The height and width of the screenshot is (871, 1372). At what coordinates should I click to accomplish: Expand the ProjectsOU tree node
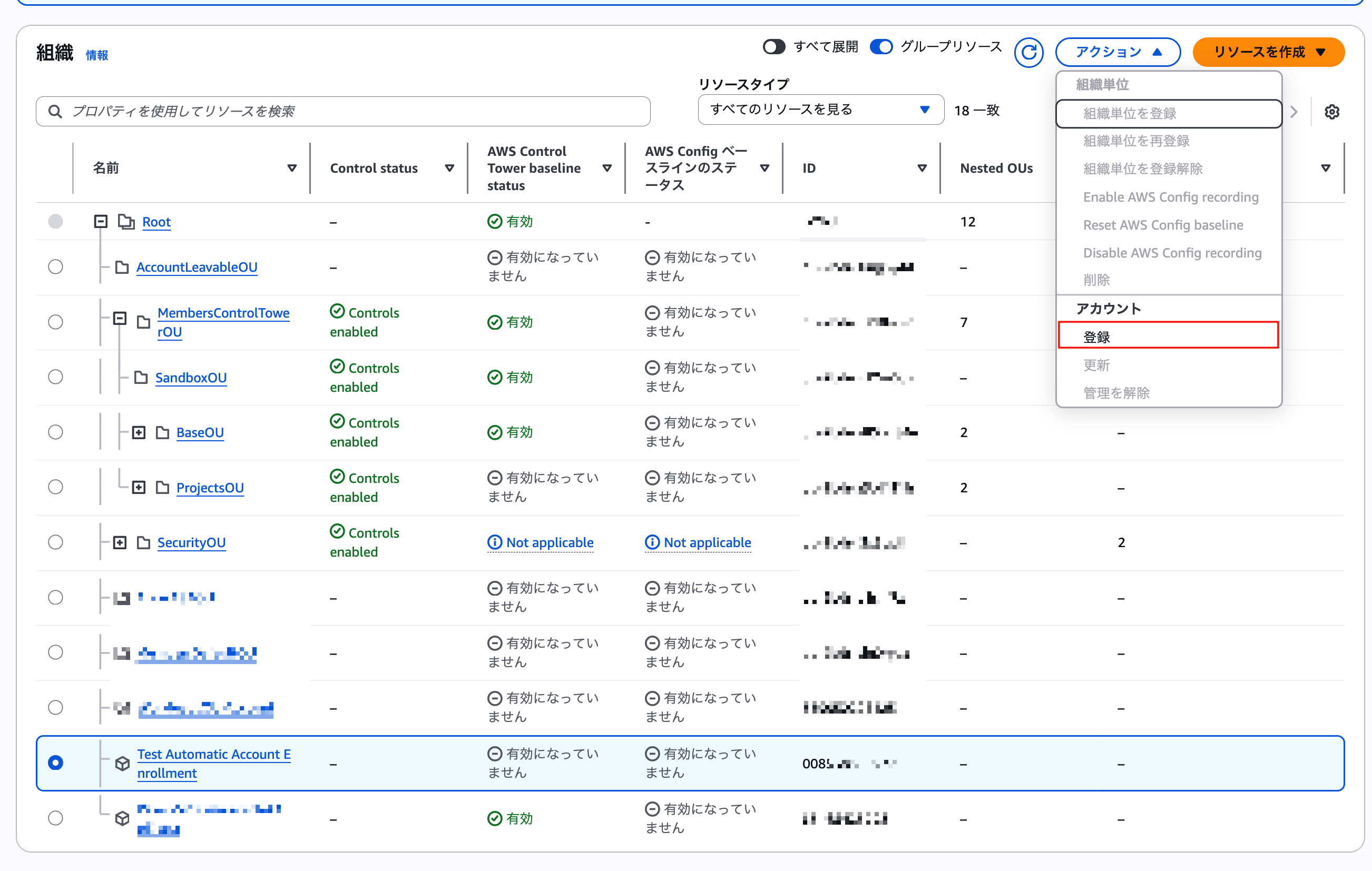tap(139, 487)
